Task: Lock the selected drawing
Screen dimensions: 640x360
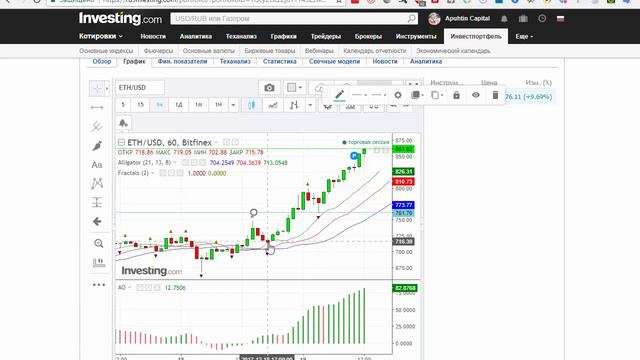Action: click(456, 95)
